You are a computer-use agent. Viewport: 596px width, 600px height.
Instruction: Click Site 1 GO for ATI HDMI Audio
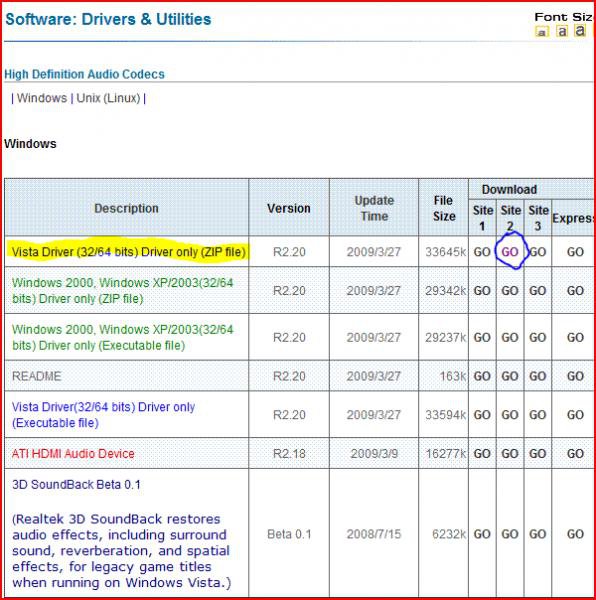(482, 454)
